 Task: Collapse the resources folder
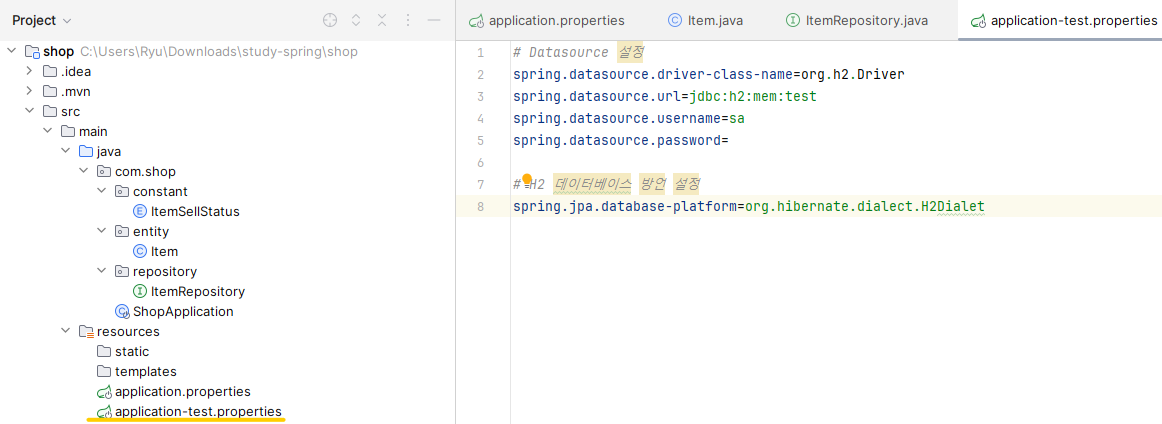point(65,332)
